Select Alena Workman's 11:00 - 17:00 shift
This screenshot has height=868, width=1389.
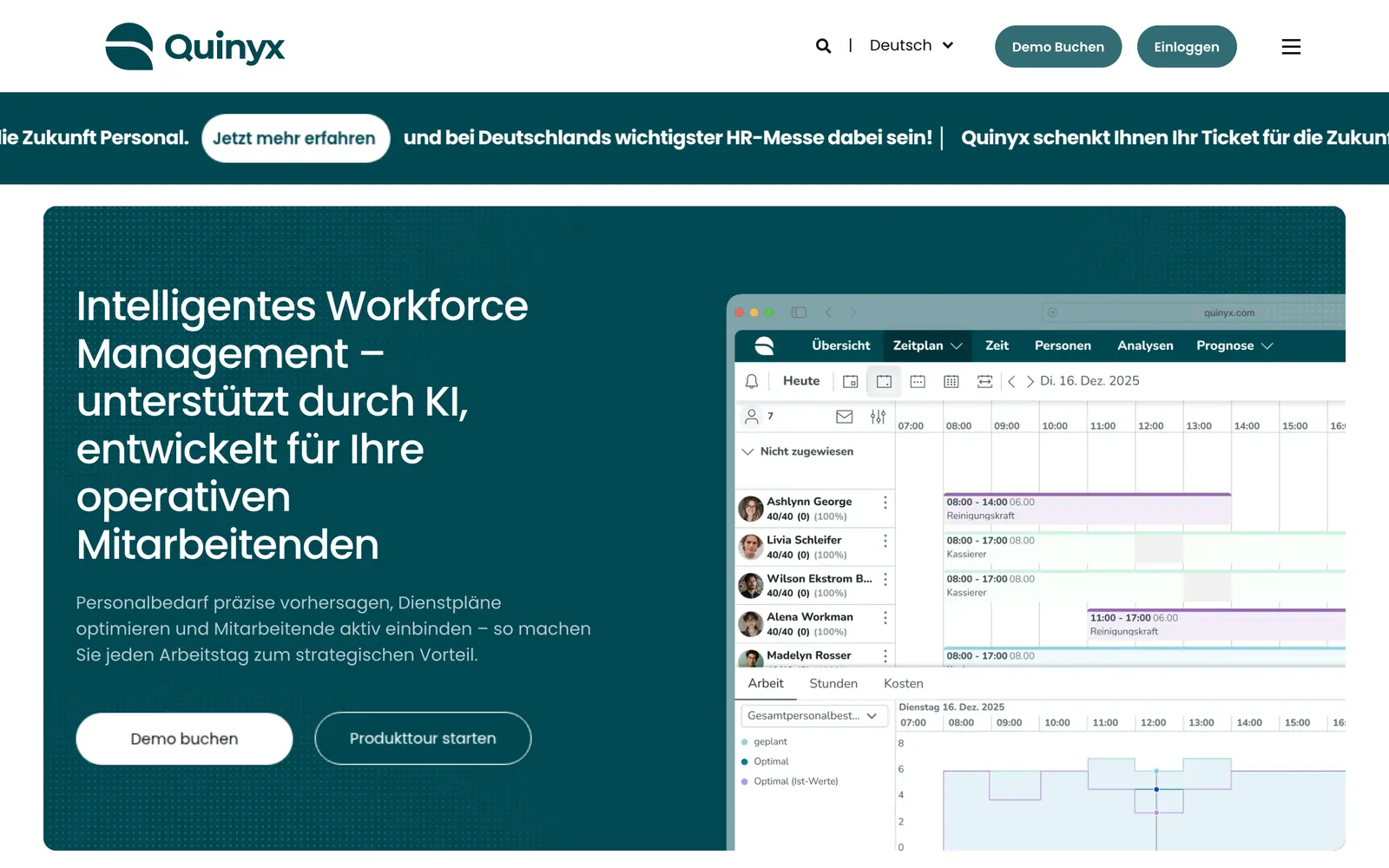pos(1216,624)
